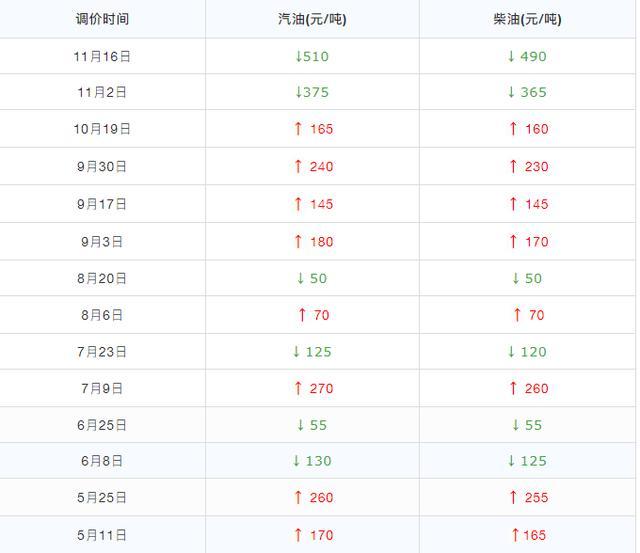The height and width of the screenshot is (553, 640).
Task: Select the 9月3日 date cell
Action: tap(102, 242)
